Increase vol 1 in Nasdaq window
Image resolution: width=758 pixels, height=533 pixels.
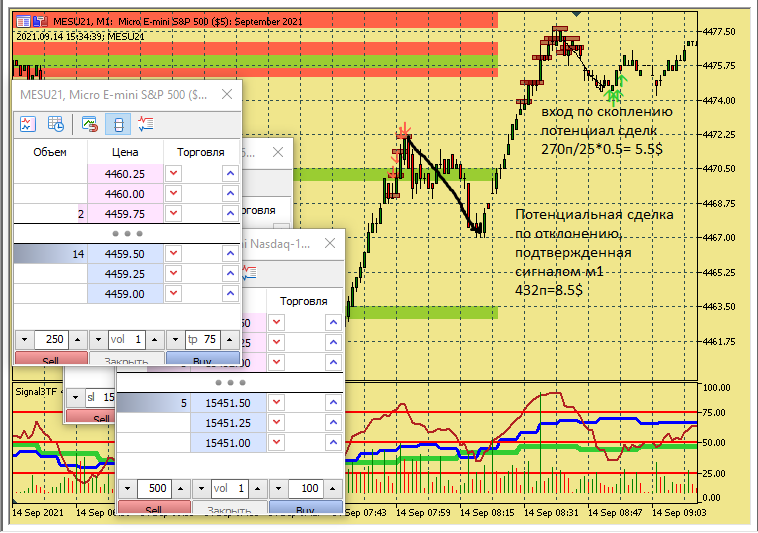coord(258,489)
